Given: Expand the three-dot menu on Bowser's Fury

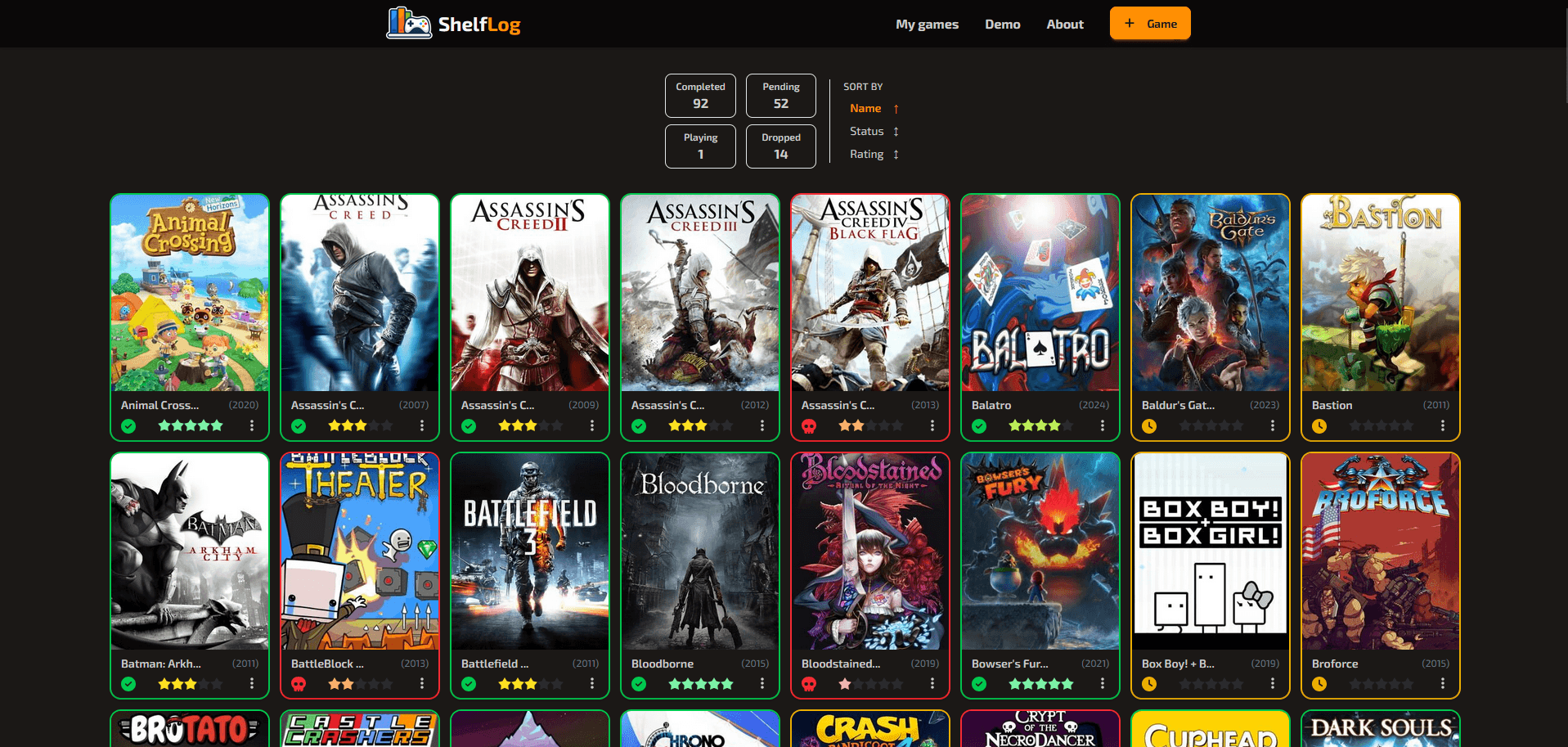Looking at the screenshot, I should (x=1102, y=684).
